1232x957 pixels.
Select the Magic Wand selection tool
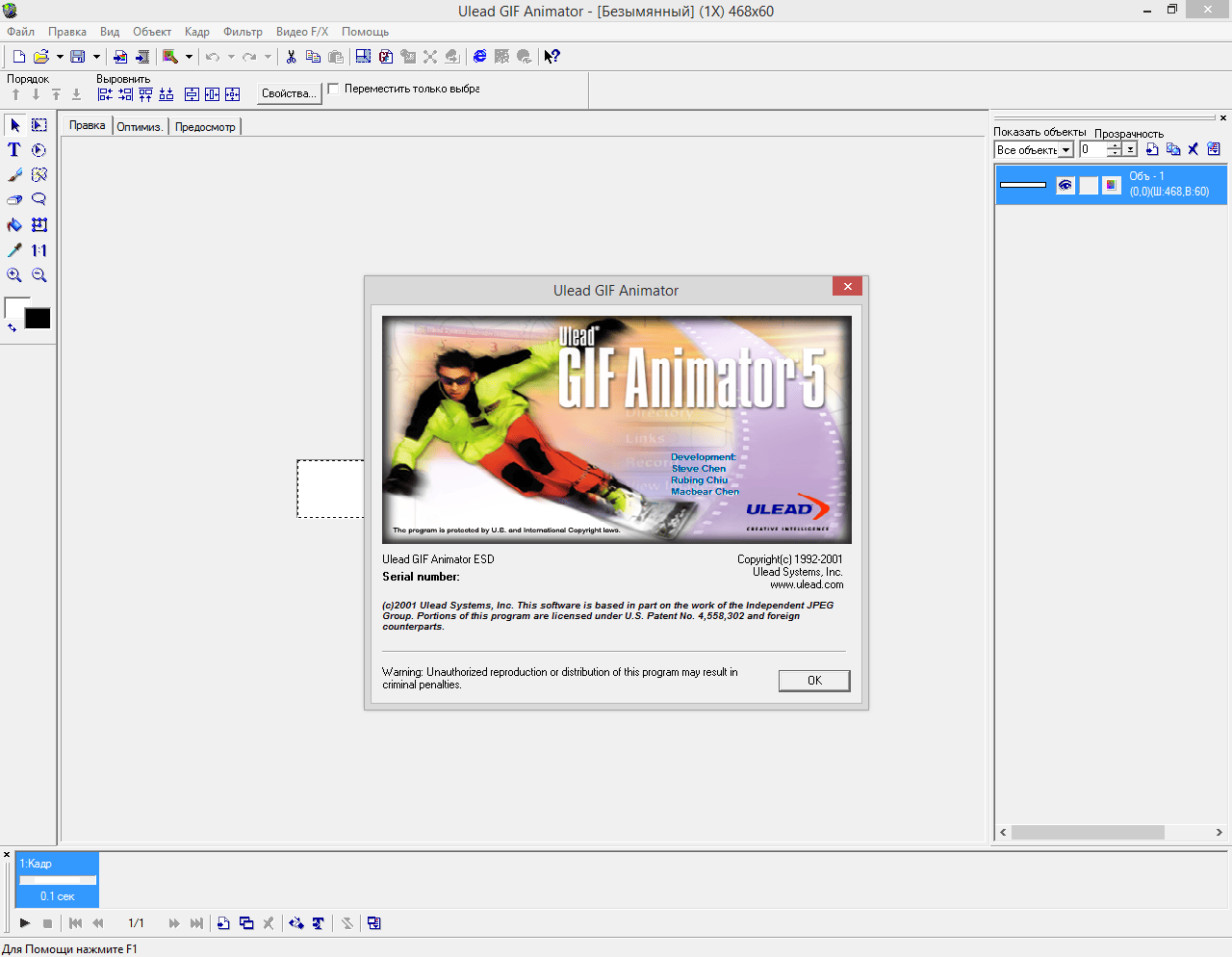(39, 175)
